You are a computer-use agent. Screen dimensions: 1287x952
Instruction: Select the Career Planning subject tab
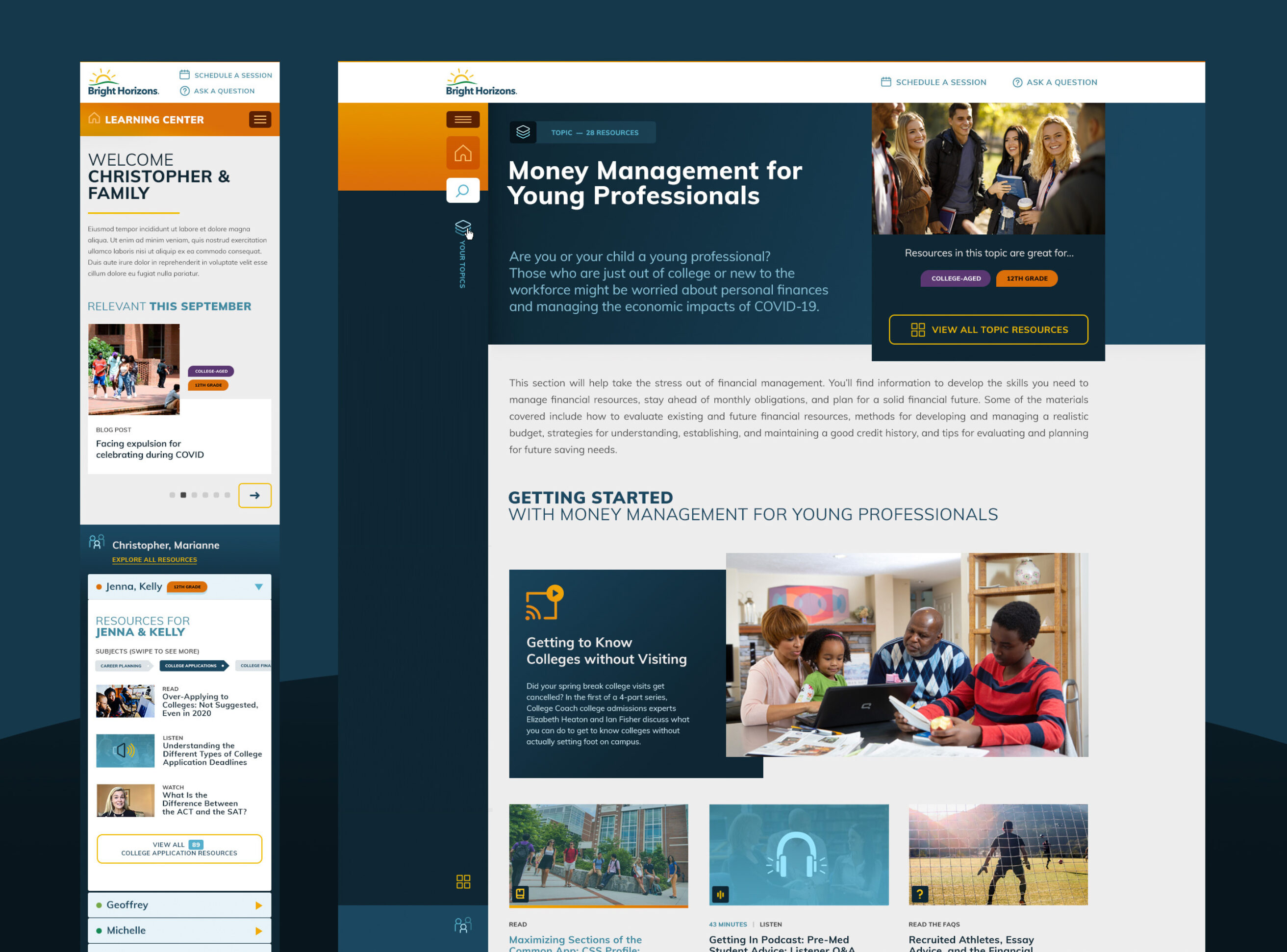[124, 666]
